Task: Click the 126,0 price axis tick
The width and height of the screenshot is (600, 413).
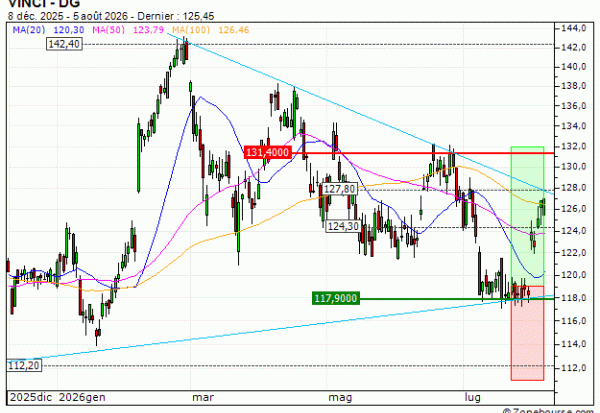Action: (574, 209)
